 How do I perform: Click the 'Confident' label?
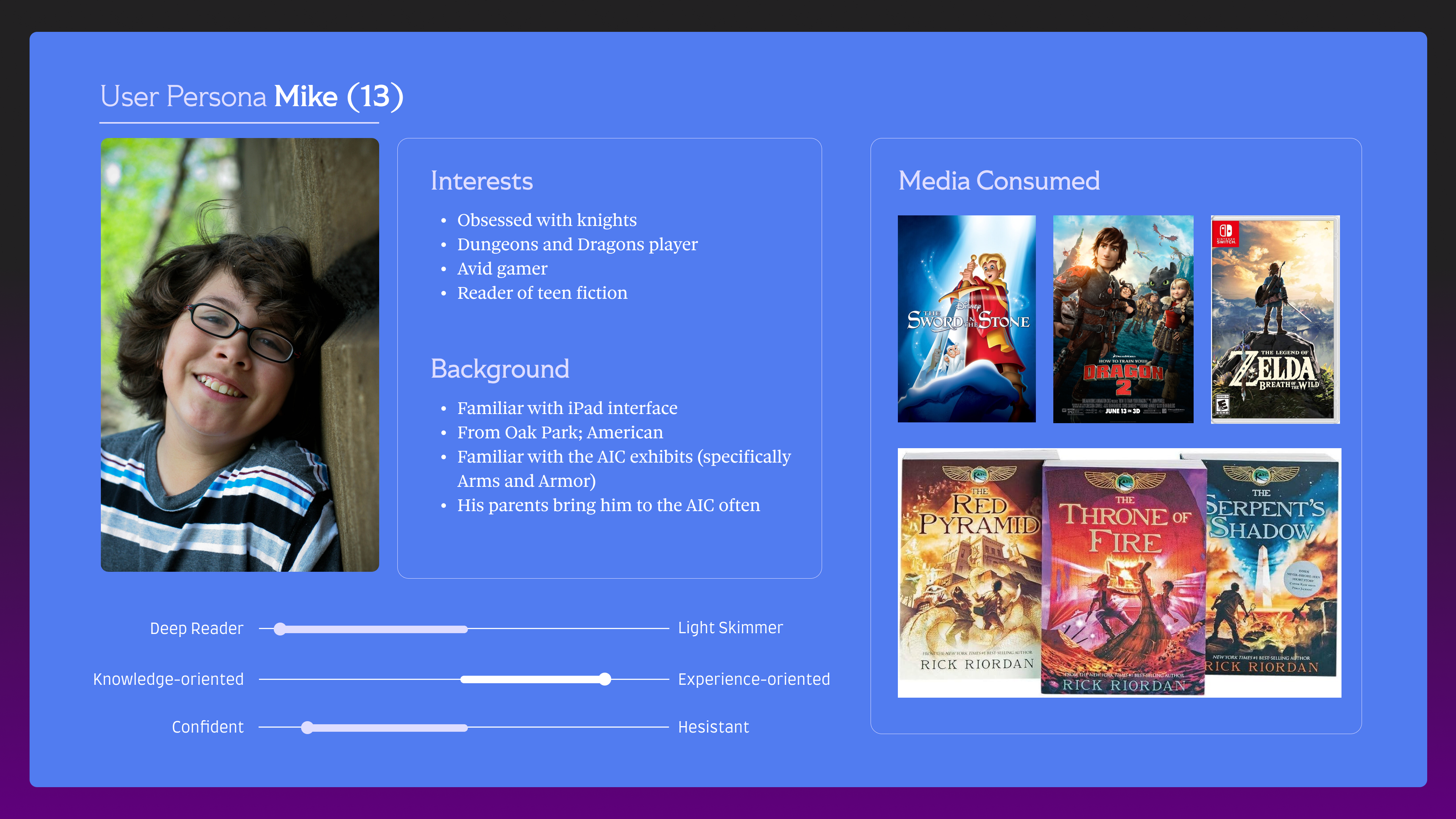207,728
